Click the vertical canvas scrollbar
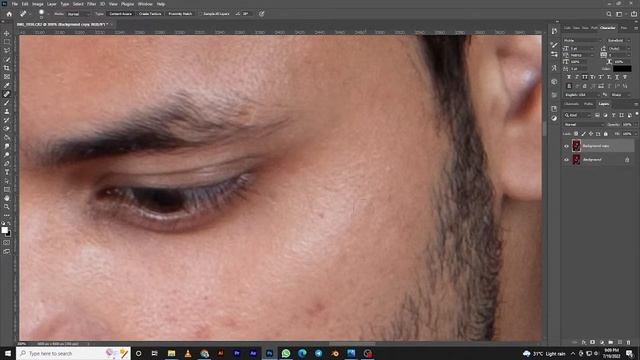This screenshot has width=640, height=360. coord(544,129)
